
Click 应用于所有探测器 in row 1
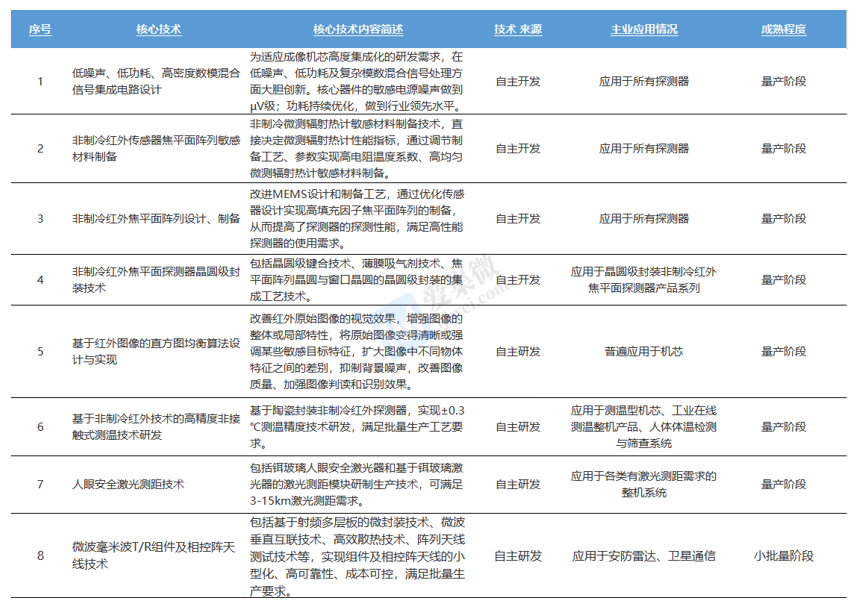pyautogui.click(x=644, y=81)
